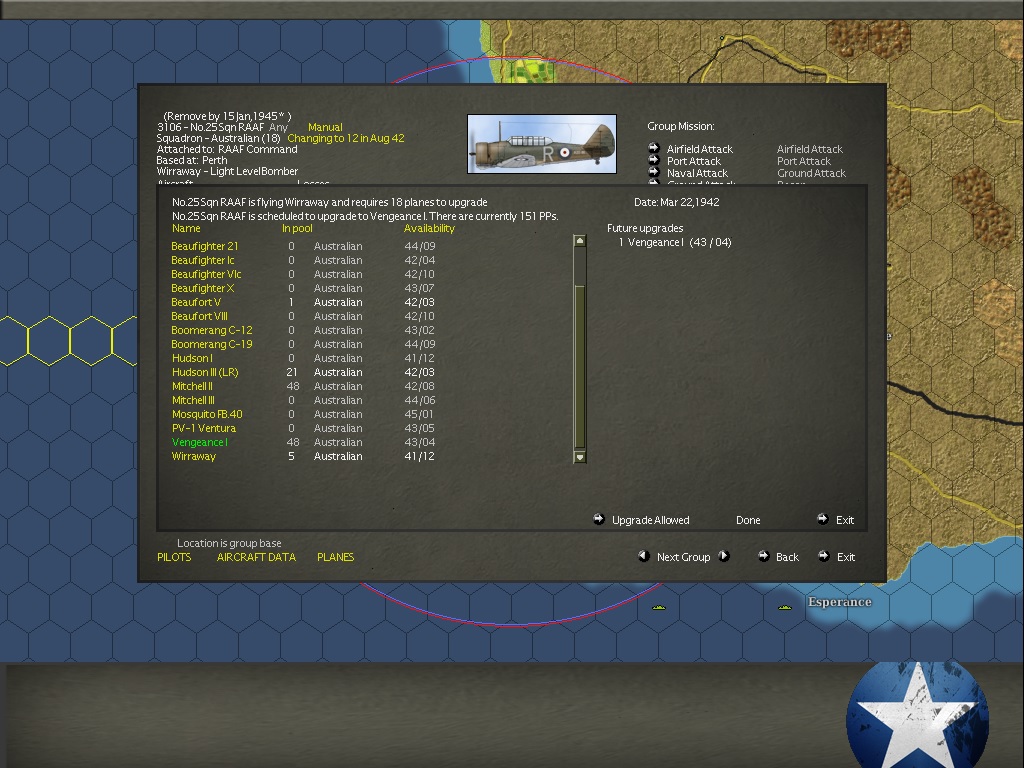Click the Exit arrow icon next to Back
Image resolution: width=1024 pixels, height=768 pixels.
(x=824, y=556)
